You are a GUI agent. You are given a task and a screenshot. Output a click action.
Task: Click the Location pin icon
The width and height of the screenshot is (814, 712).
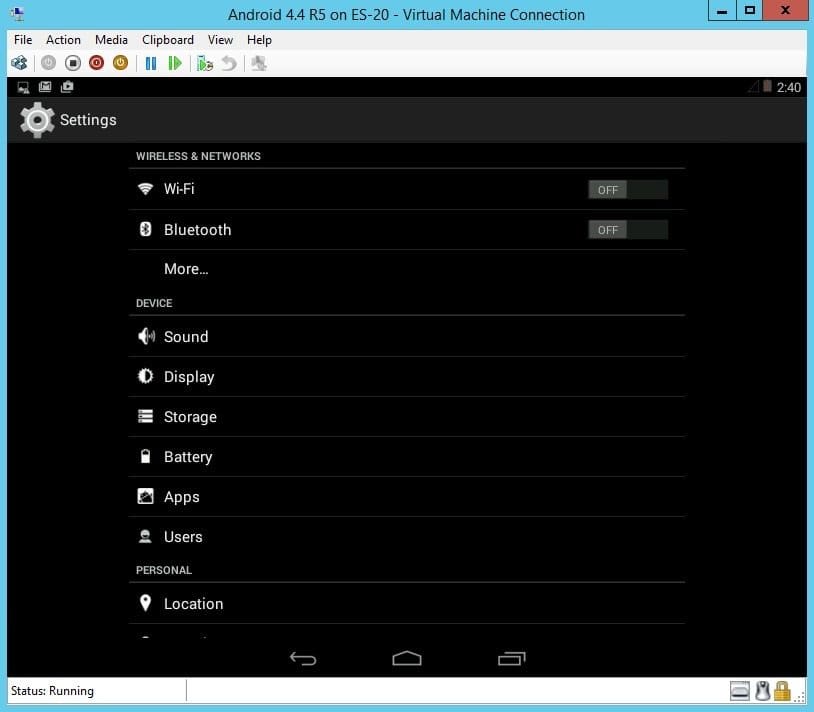(x=145, y=603)
